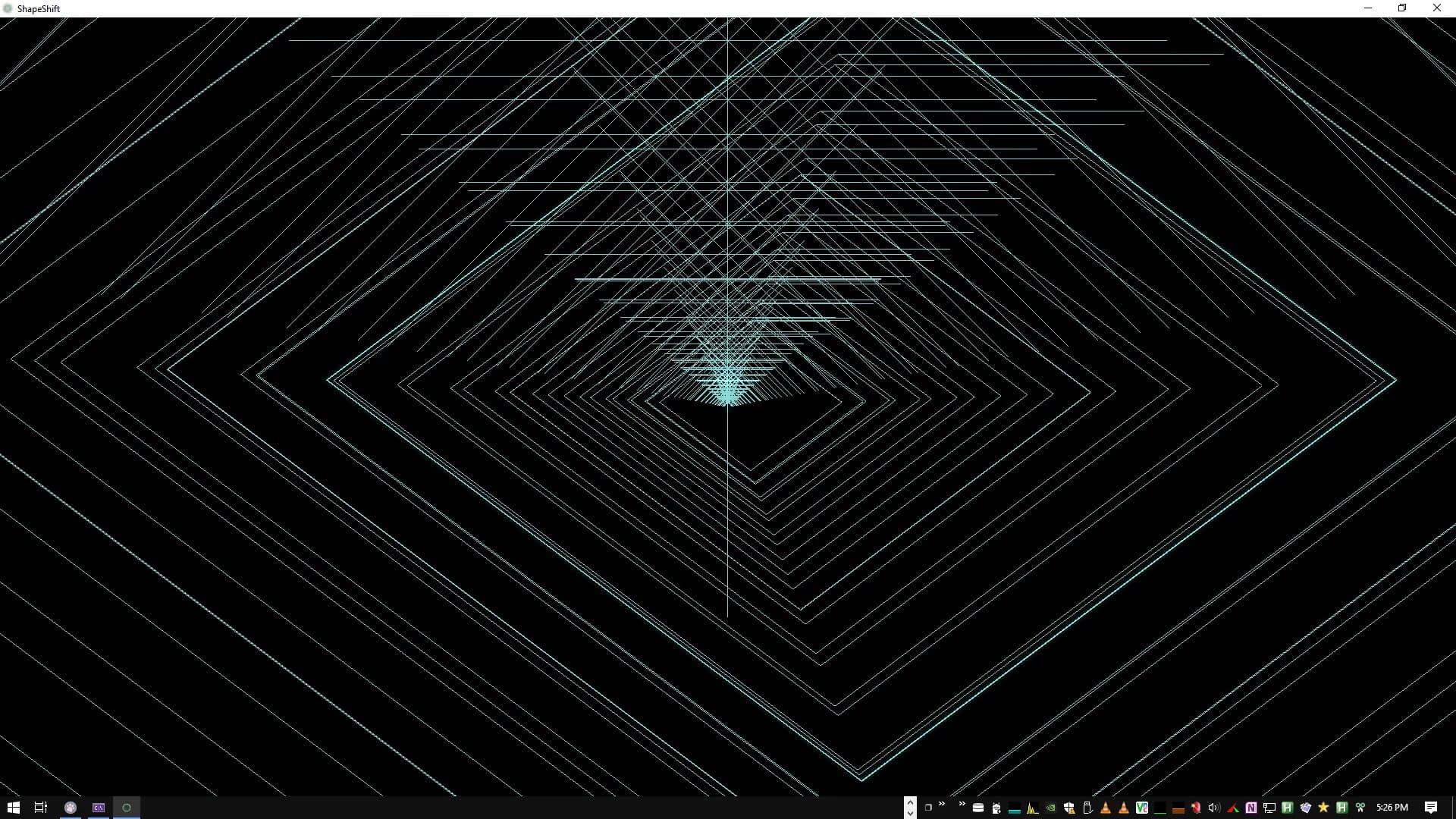Switch to the purple console window
1456x819 pixels.
pyautogui.click(x=99, y=808)
